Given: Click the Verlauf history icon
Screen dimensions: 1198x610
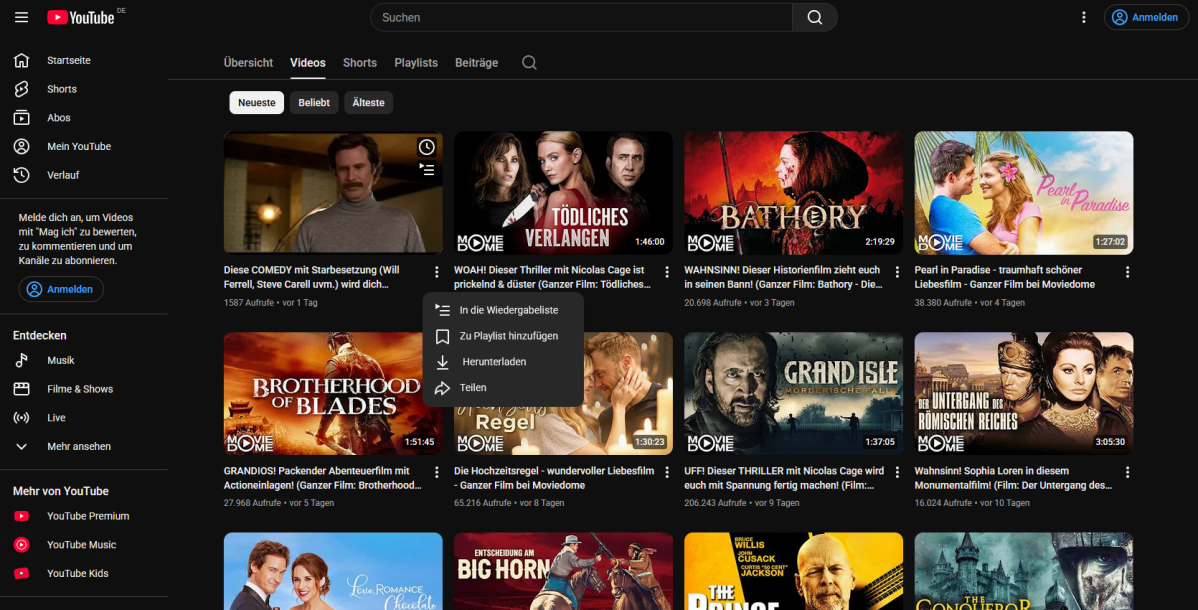Looking at the screenshot, I should [x=21, y=175].
